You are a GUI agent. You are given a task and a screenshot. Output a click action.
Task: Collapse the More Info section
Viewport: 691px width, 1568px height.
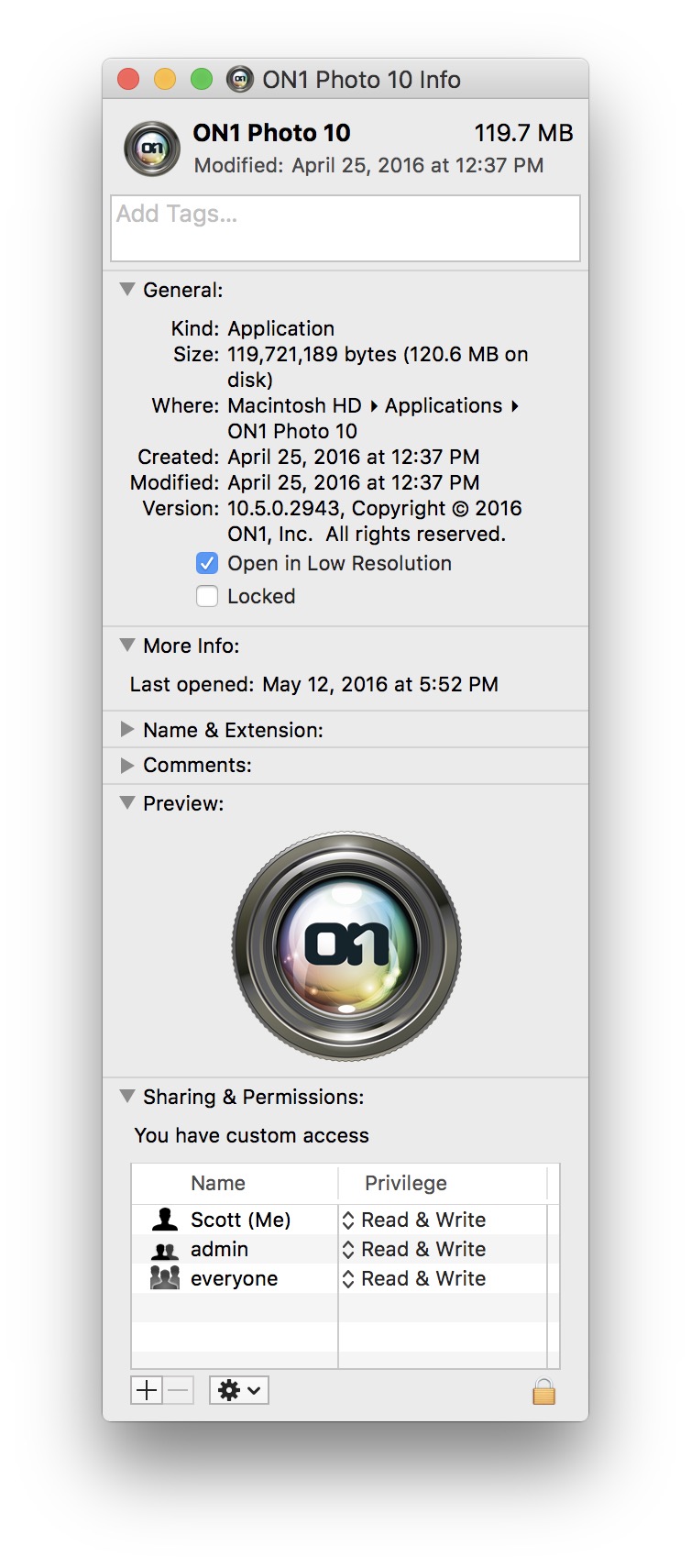127,645
